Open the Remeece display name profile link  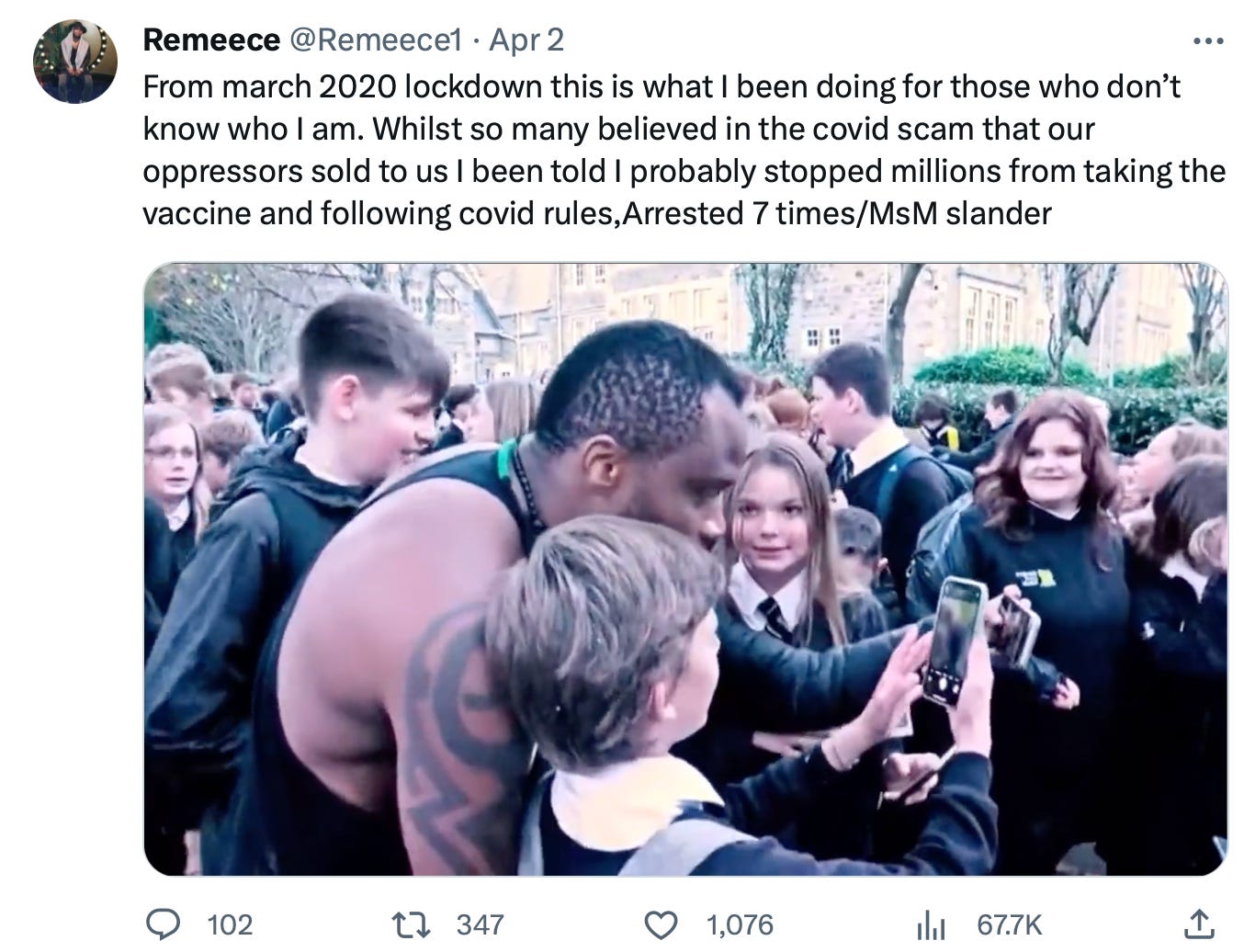click(211, 40)
